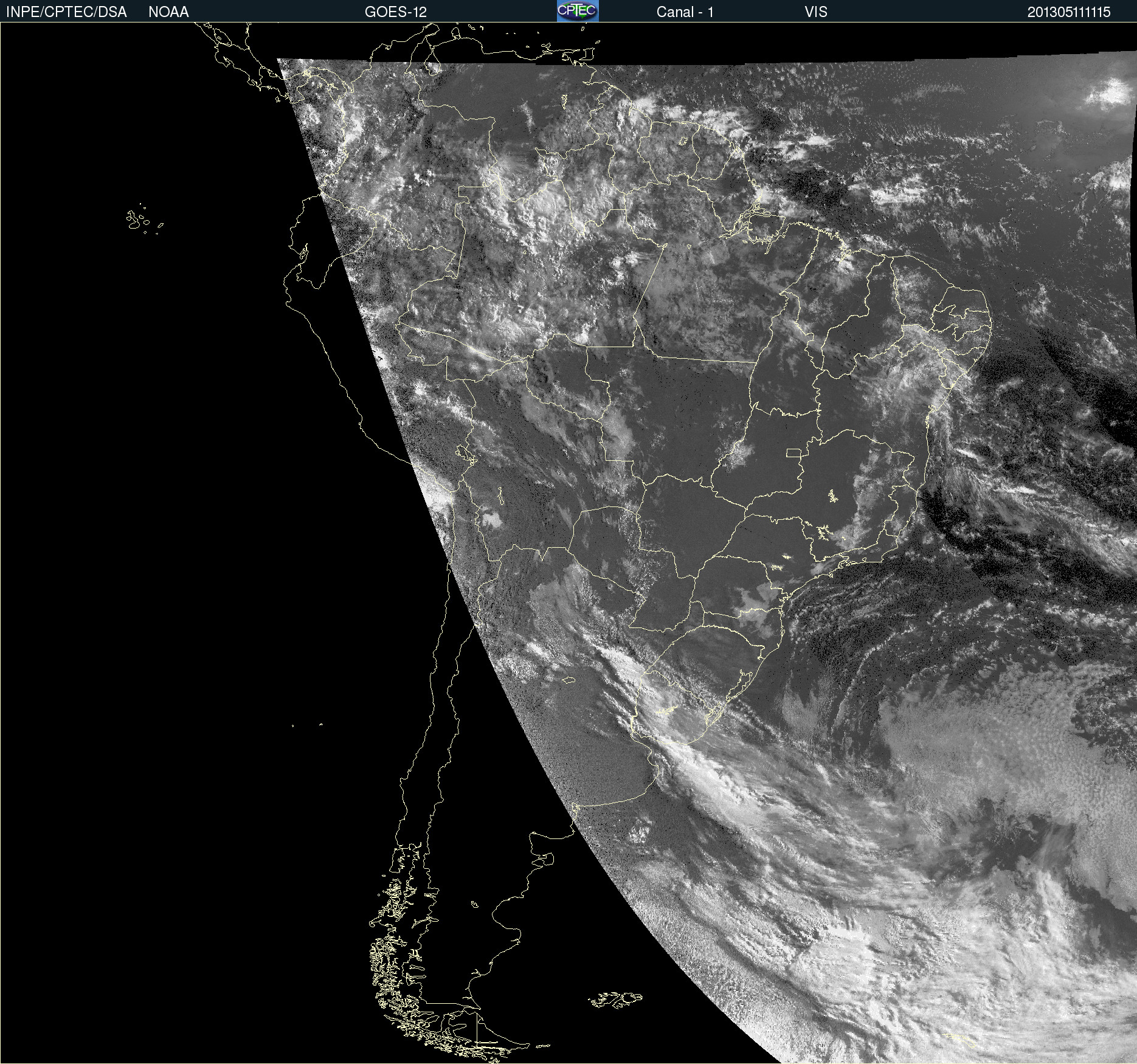Click the CPTEC logo in header

point(578,11)
